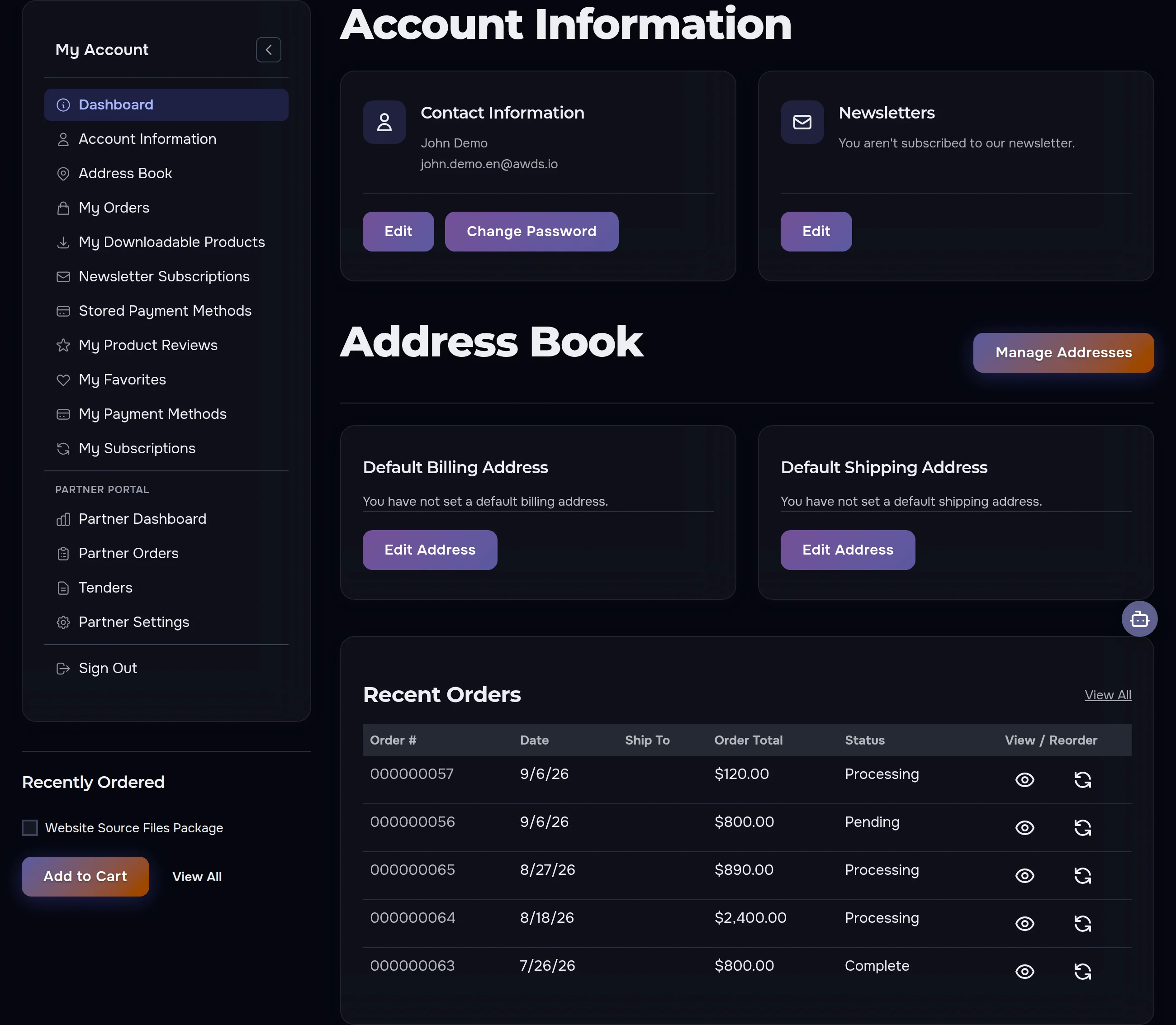The image size is (1176, 1025).
Task: Click the My Product Reviews star icon
Action: point(63,346)
